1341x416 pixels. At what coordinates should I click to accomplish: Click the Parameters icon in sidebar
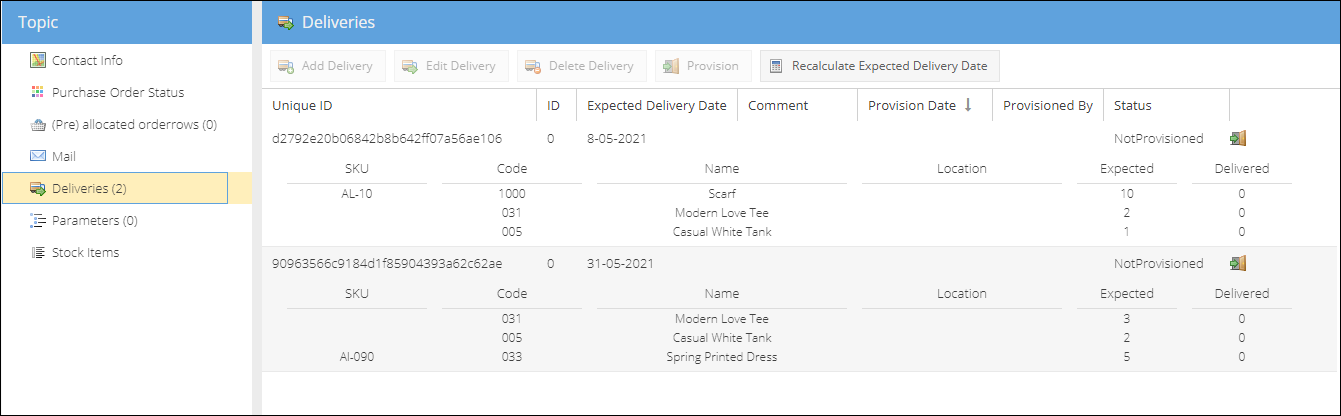click(38, 221)
